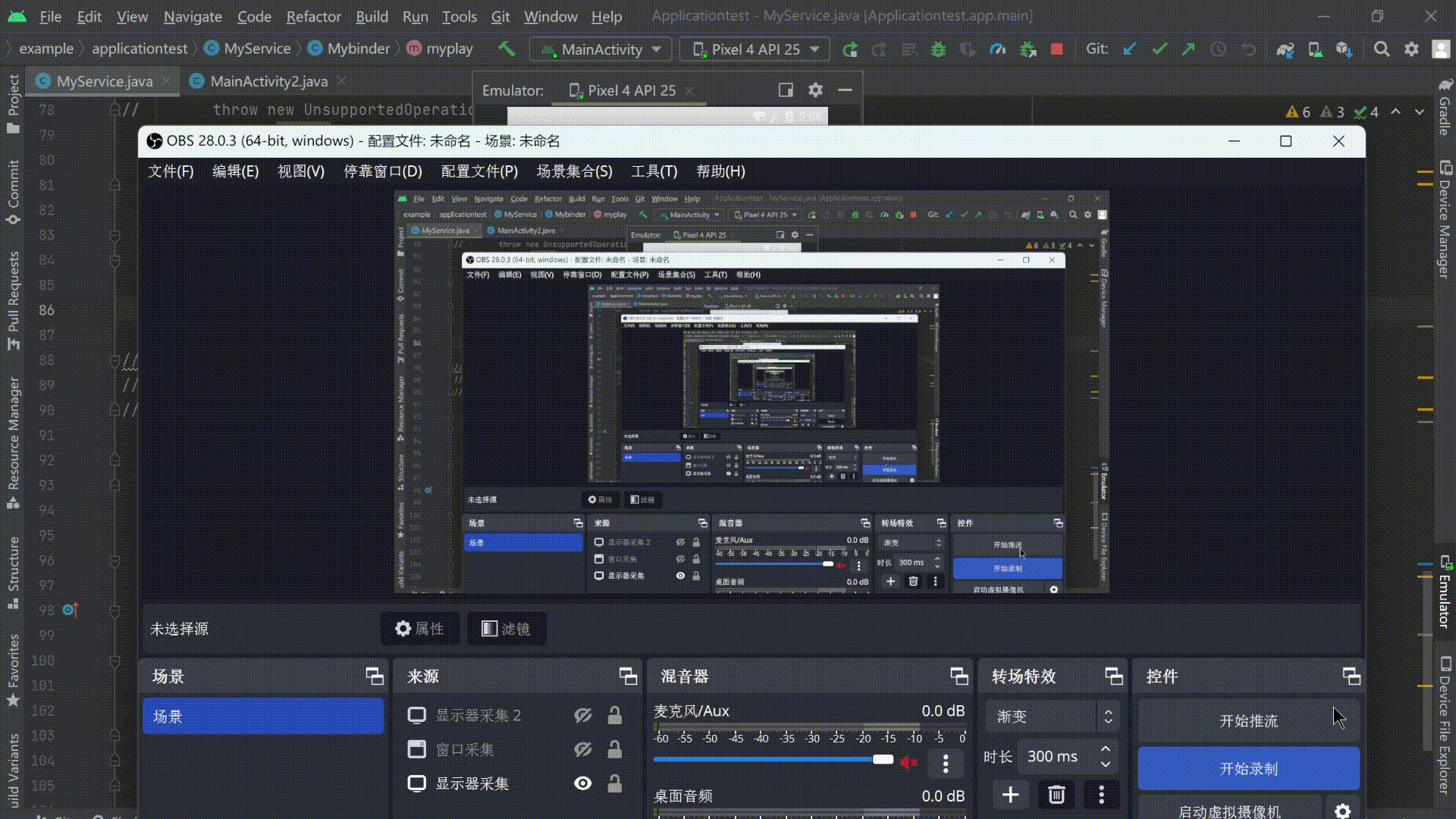Screen dimensions: 1456x819
Task: Click the OBS preview canvas
Action: point(752,391)
